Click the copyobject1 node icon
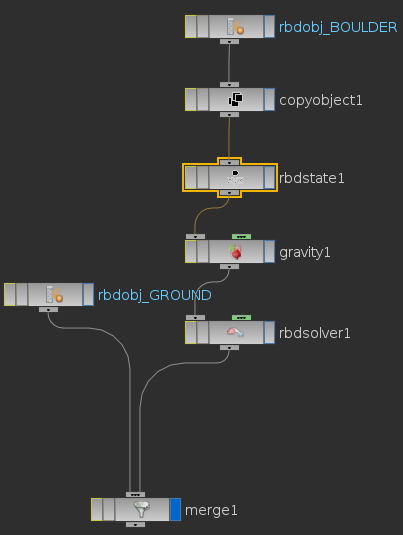 (x=235, y=100)
